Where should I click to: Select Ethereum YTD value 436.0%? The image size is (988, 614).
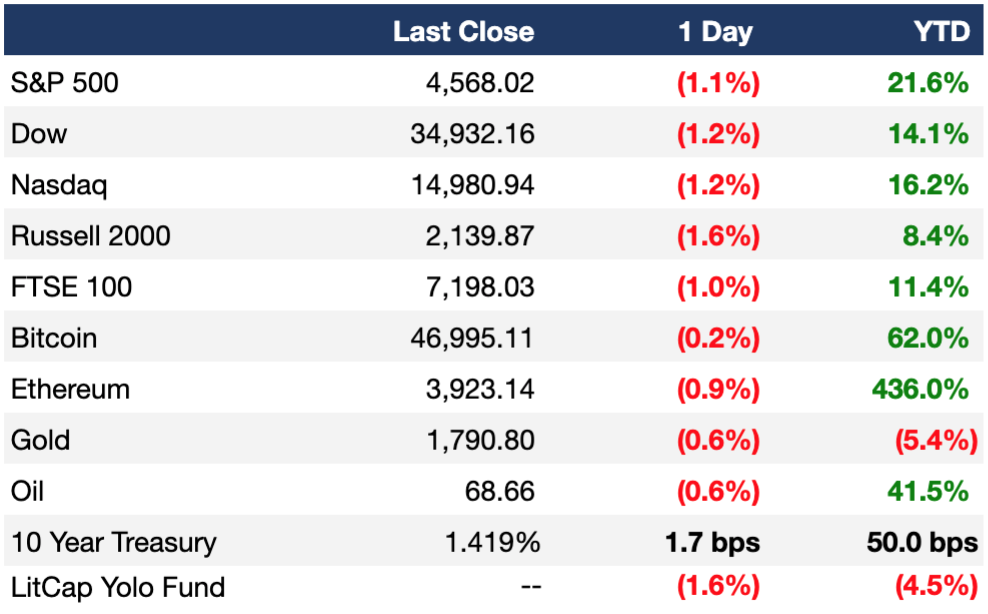coord(920,389)
